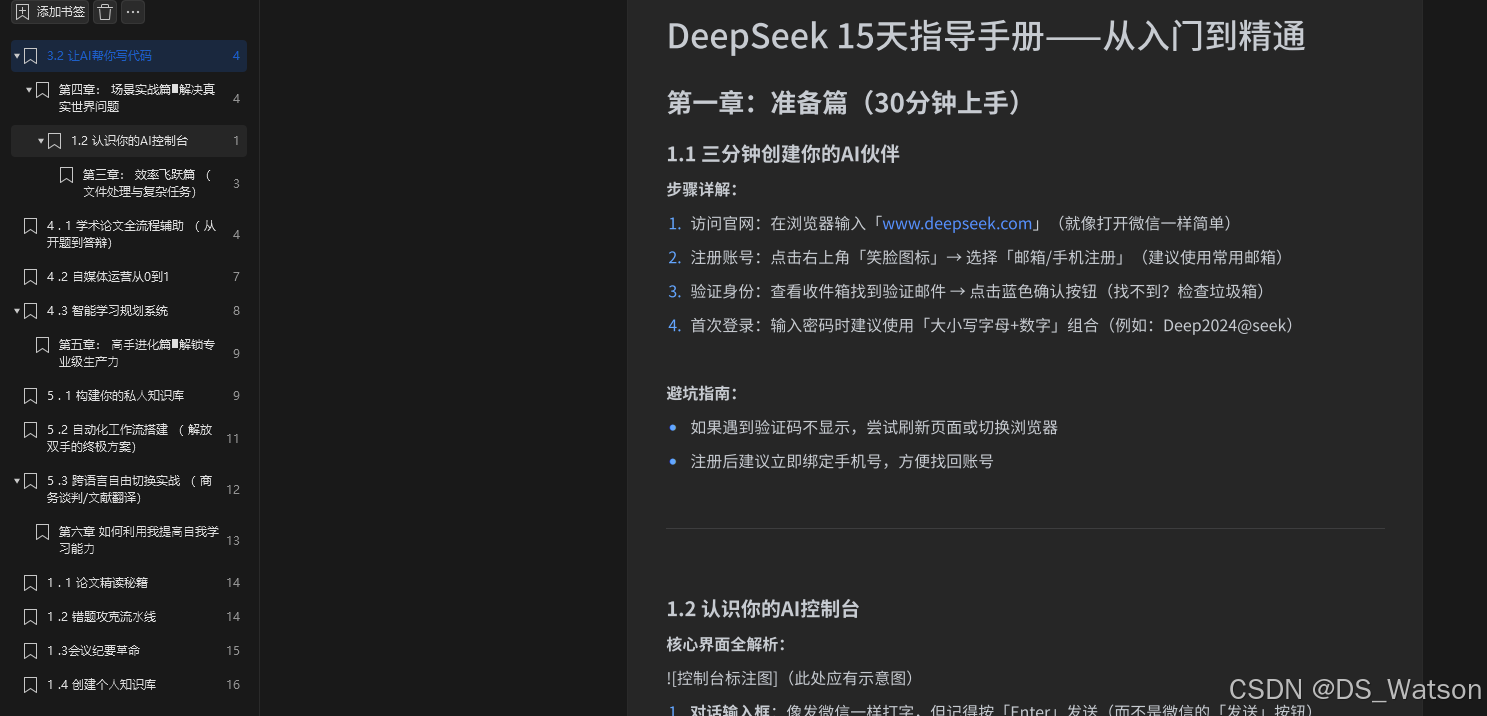Screen dimensions: 1487x716
Task: Click bookmark icon beside 1.2 认识你的AI控制台
Action: (55, 141)
